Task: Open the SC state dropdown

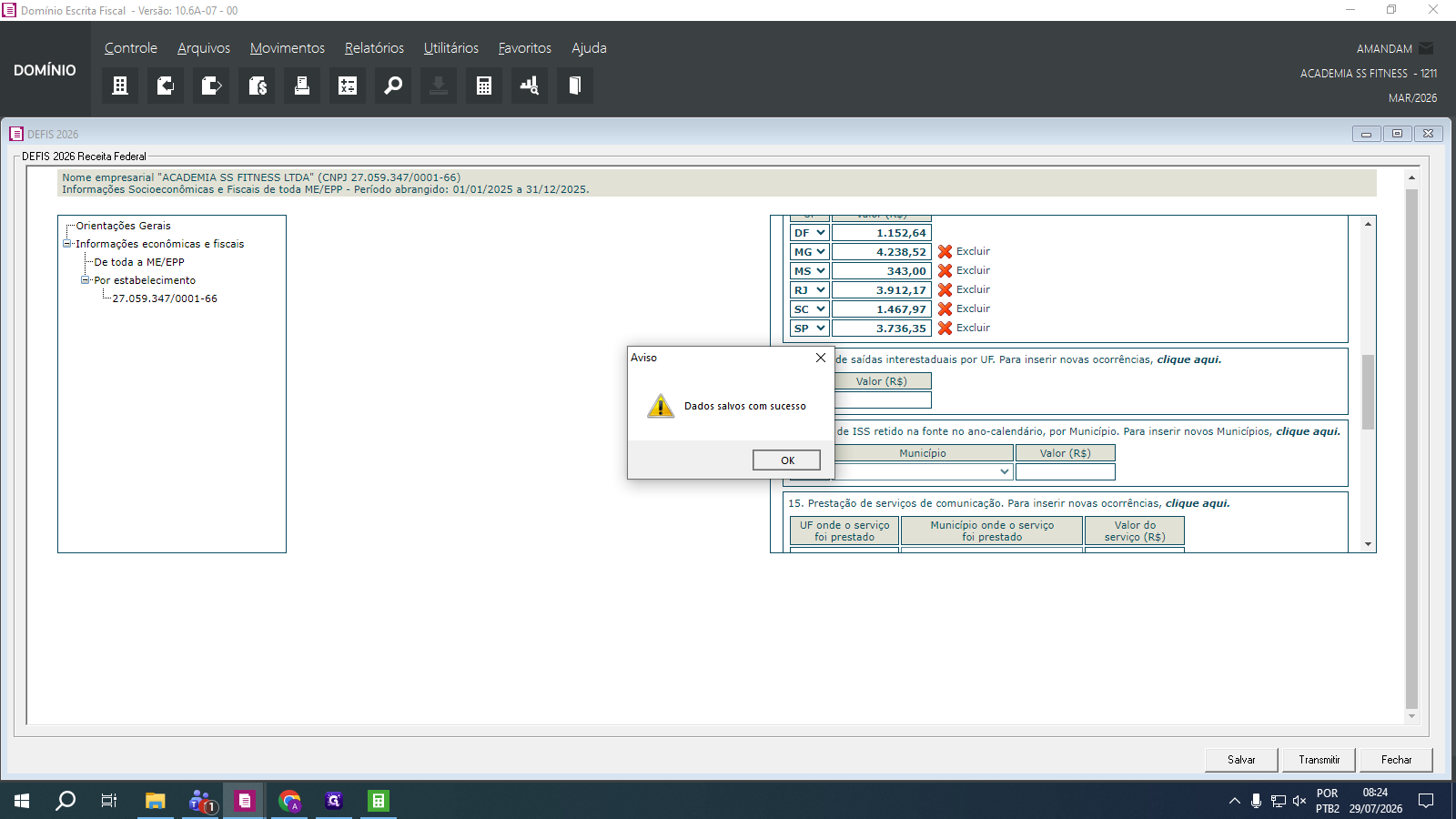Action: 809,309
